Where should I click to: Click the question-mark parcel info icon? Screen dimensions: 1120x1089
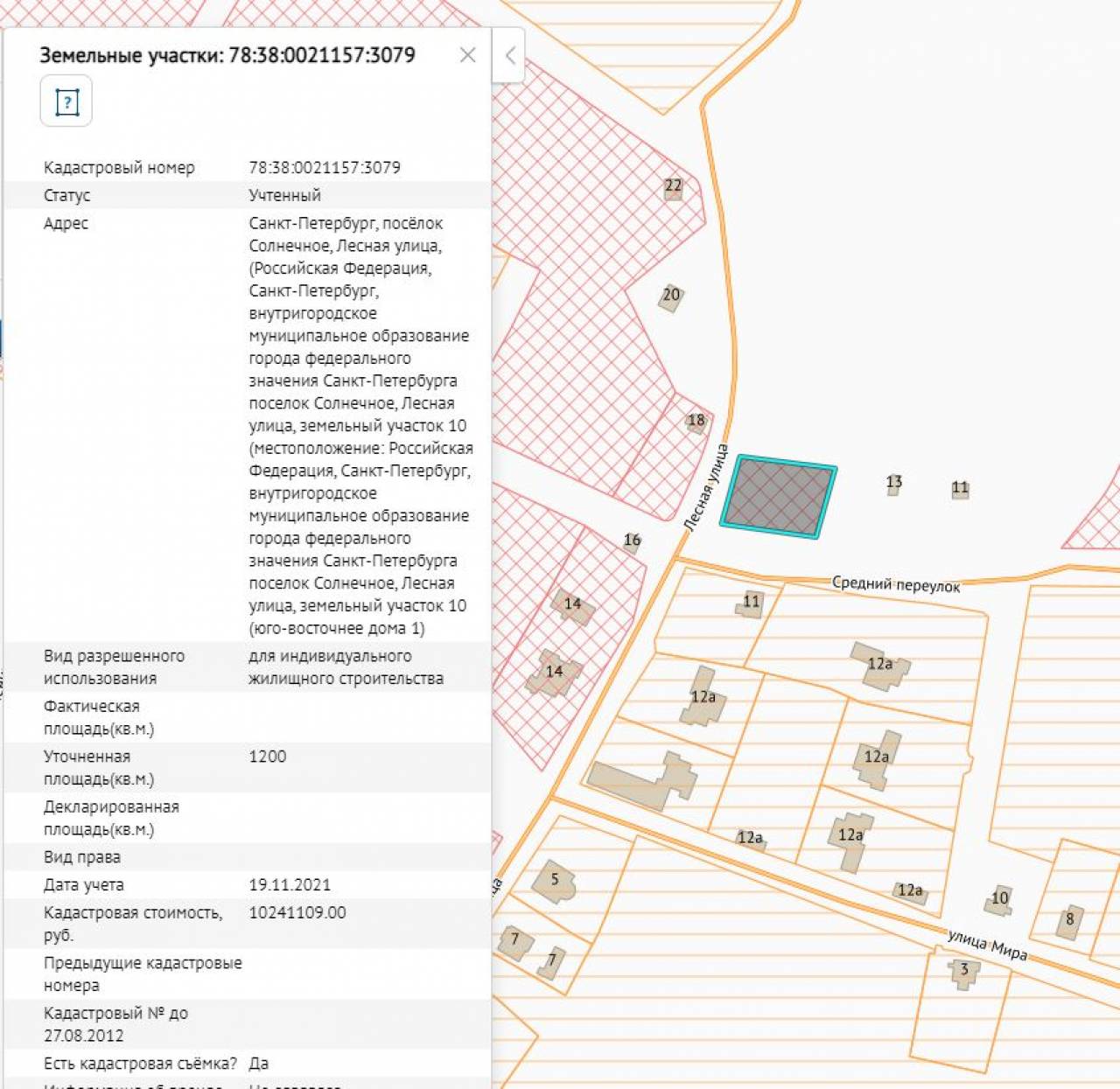[66, 101]
